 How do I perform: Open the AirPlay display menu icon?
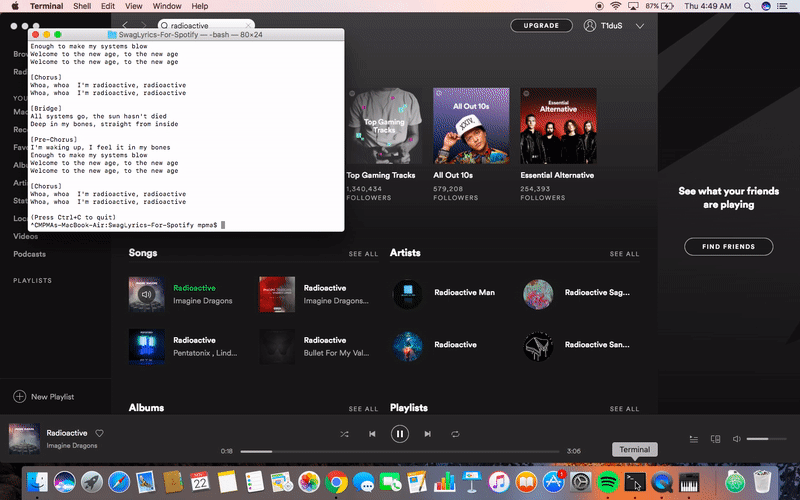click(x=633, y=6)
